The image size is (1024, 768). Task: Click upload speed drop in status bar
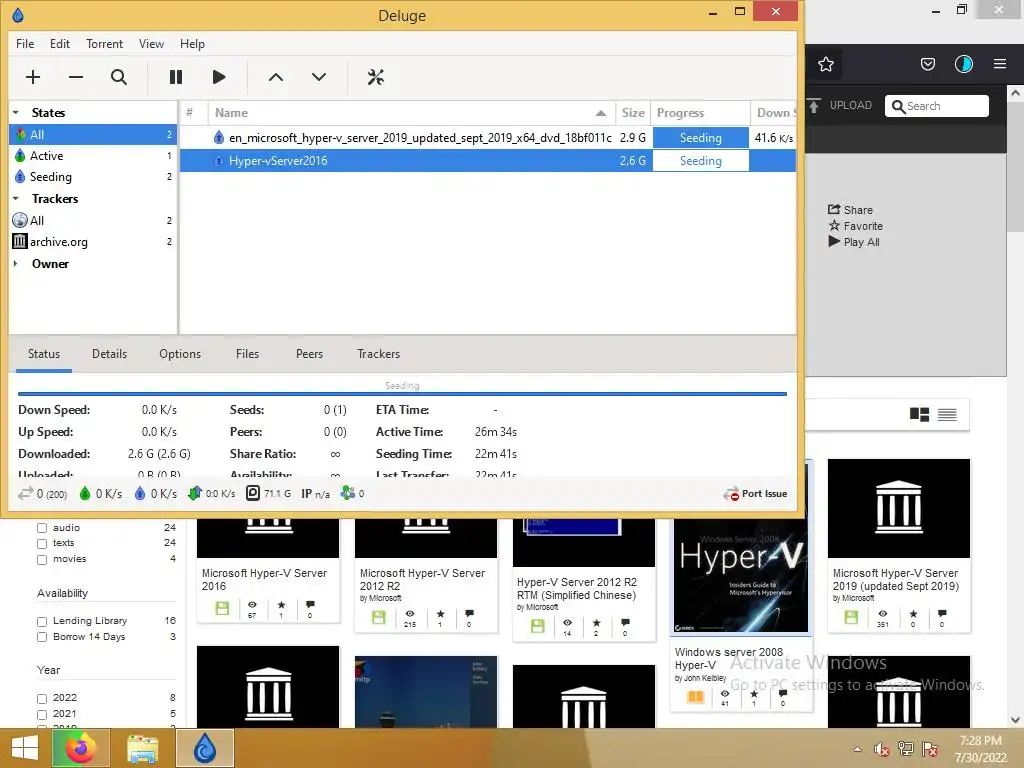click(x=140, y=494)
